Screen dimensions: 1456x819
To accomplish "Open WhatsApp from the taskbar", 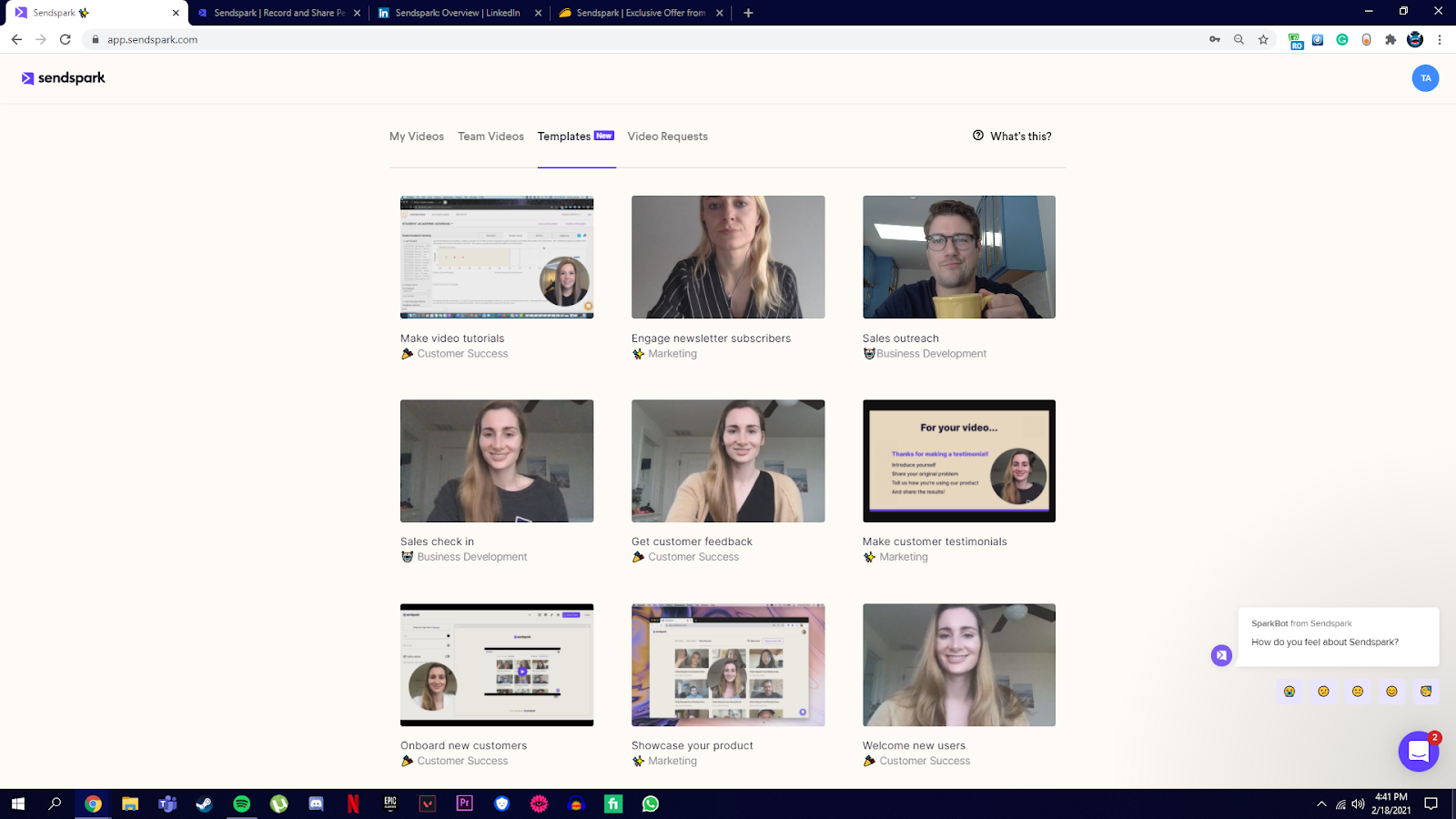I will pos(651,804).
